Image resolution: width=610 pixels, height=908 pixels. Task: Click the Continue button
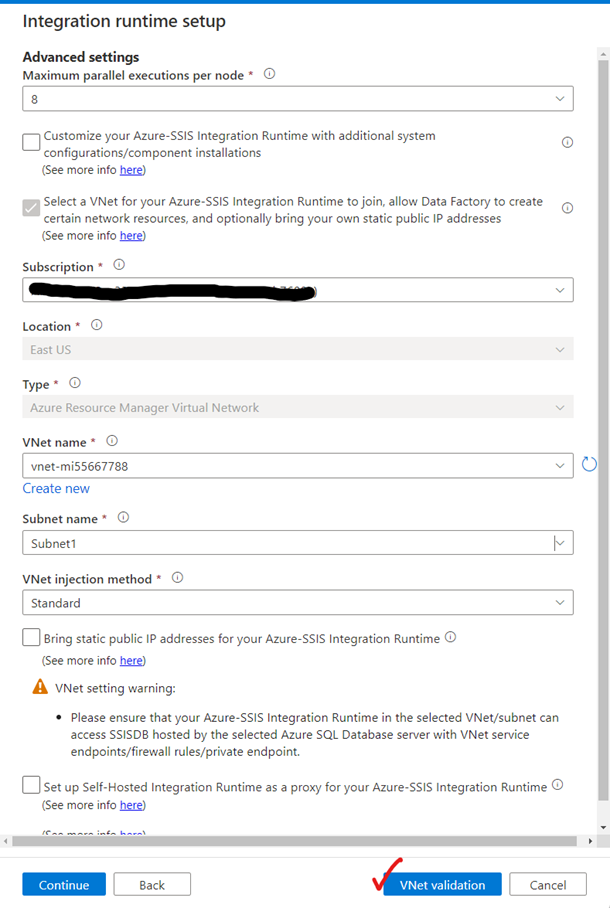pyautogui.click(x=63, y=884)
